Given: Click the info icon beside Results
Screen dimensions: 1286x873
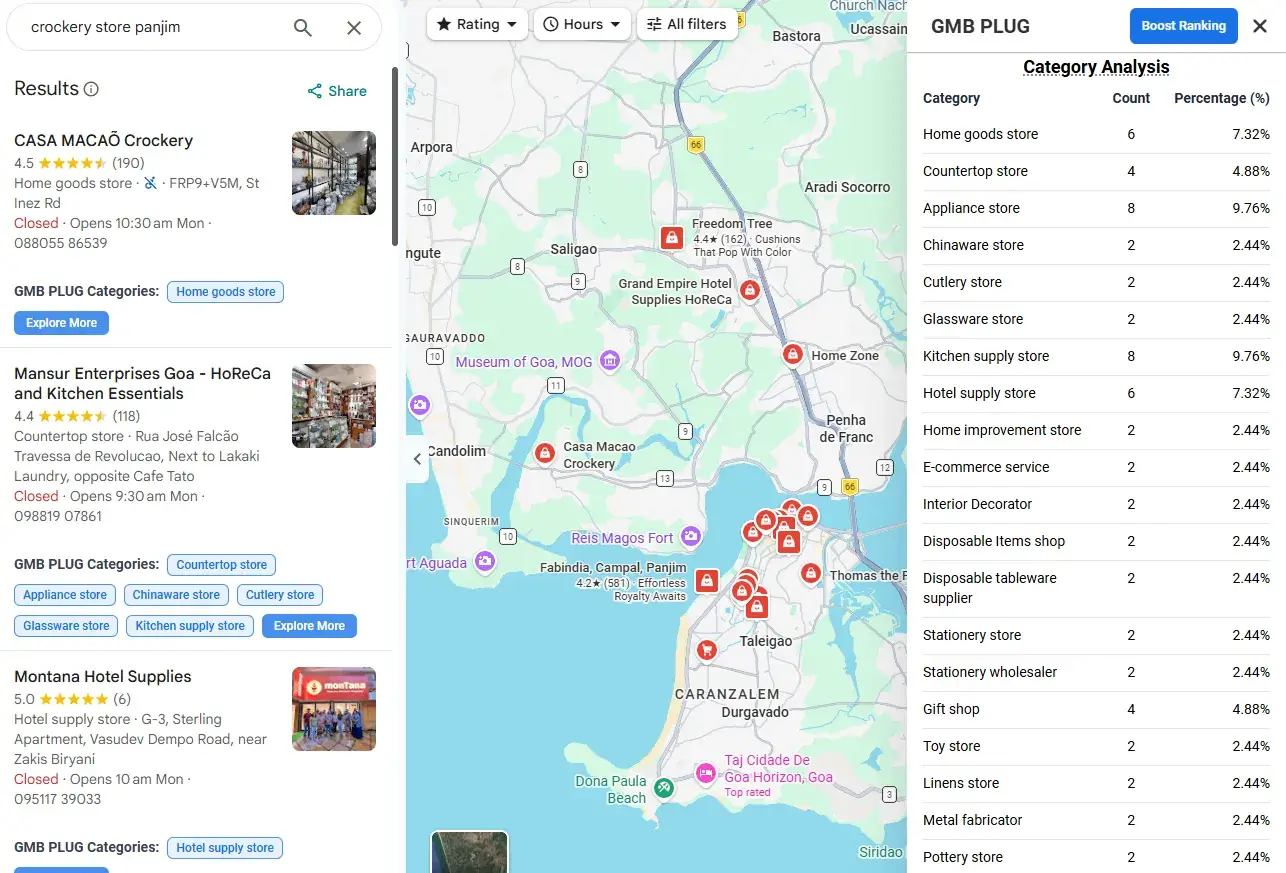Looking at the screenshot, I should [91, 89].
